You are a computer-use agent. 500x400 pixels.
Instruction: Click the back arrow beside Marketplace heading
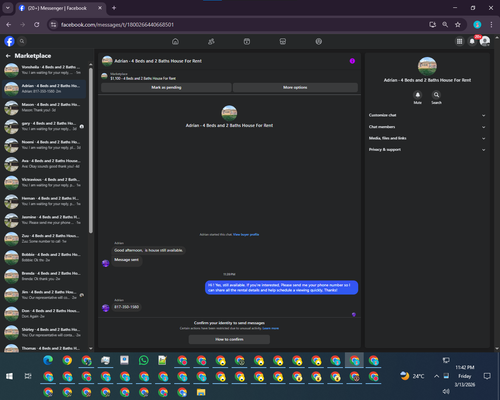pos(8,56)
